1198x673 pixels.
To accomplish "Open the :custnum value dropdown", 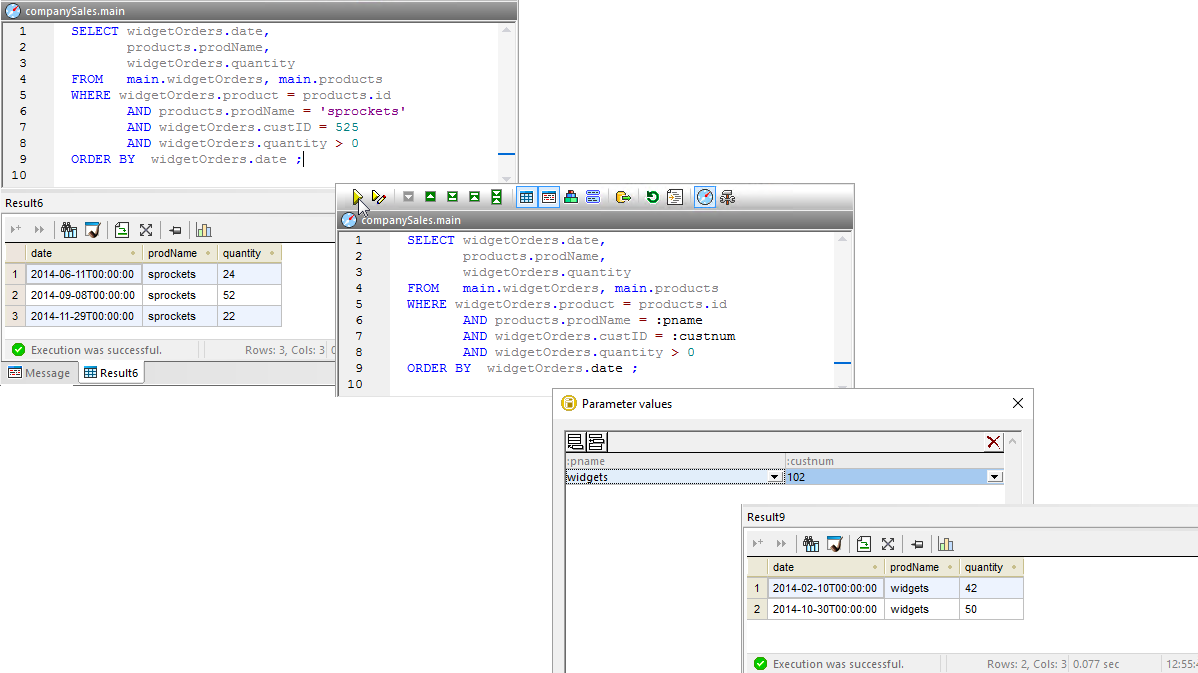I will [994, 477].
